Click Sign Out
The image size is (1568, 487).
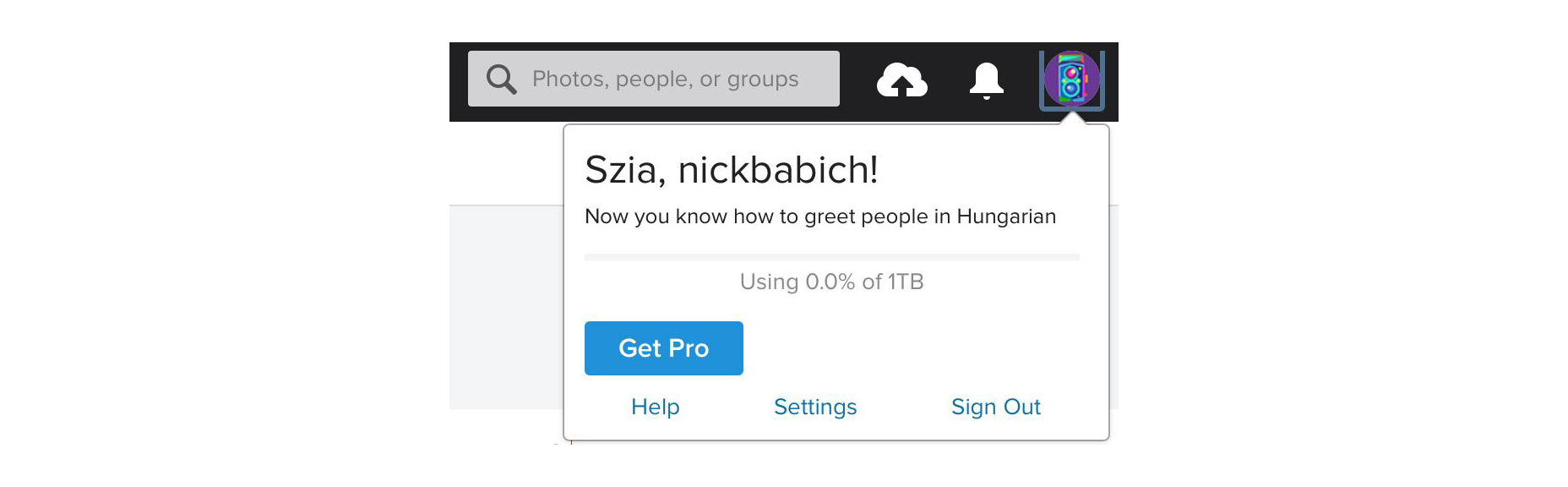click(995, 407)
